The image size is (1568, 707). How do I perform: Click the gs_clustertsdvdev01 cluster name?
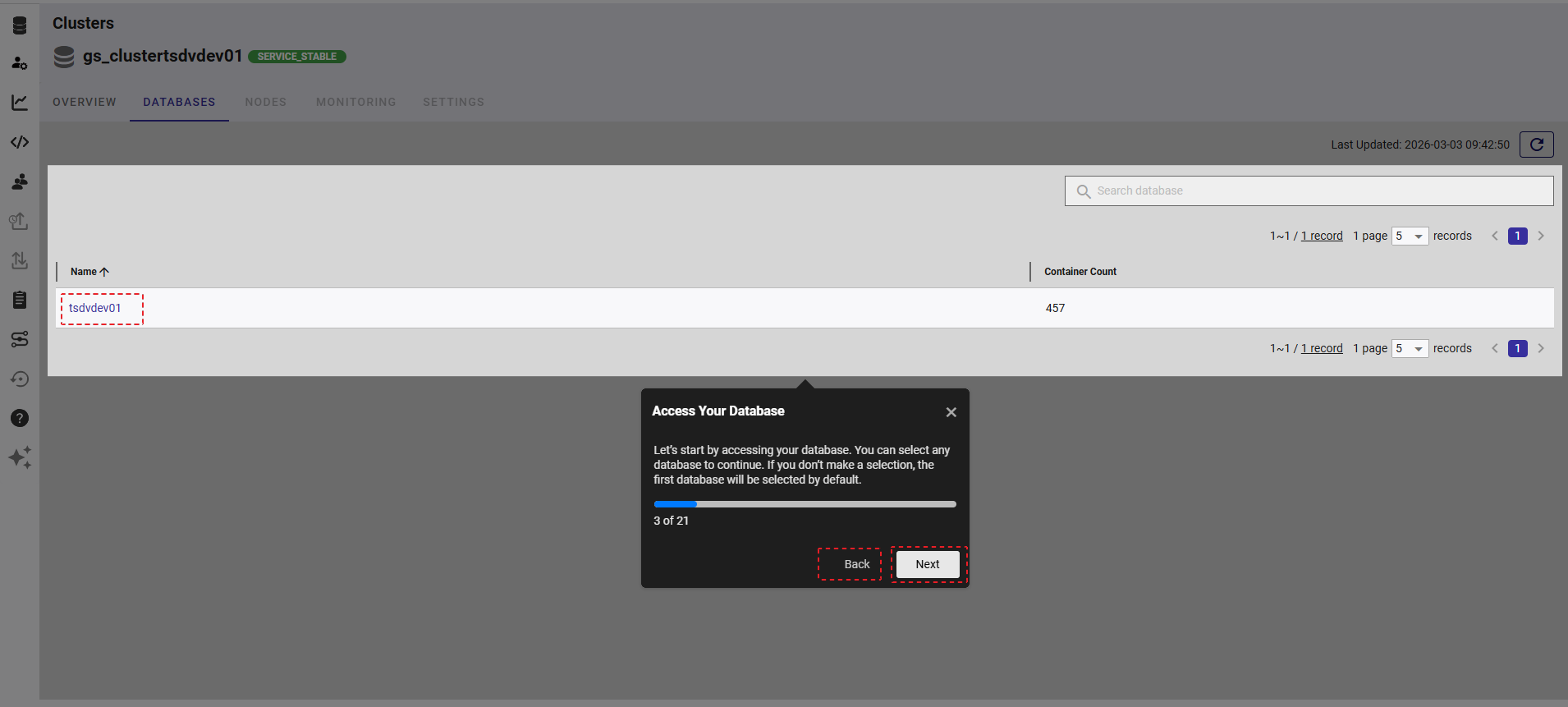click(x=163, y=56)
